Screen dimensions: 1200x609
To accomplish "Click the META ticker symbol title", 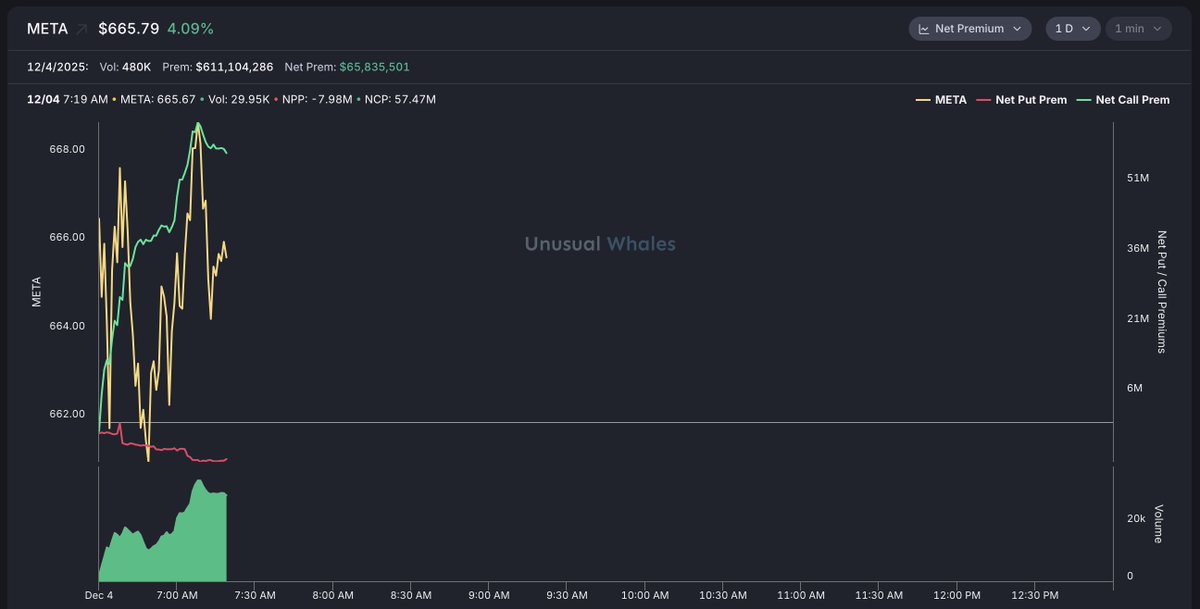I will 47,29.
